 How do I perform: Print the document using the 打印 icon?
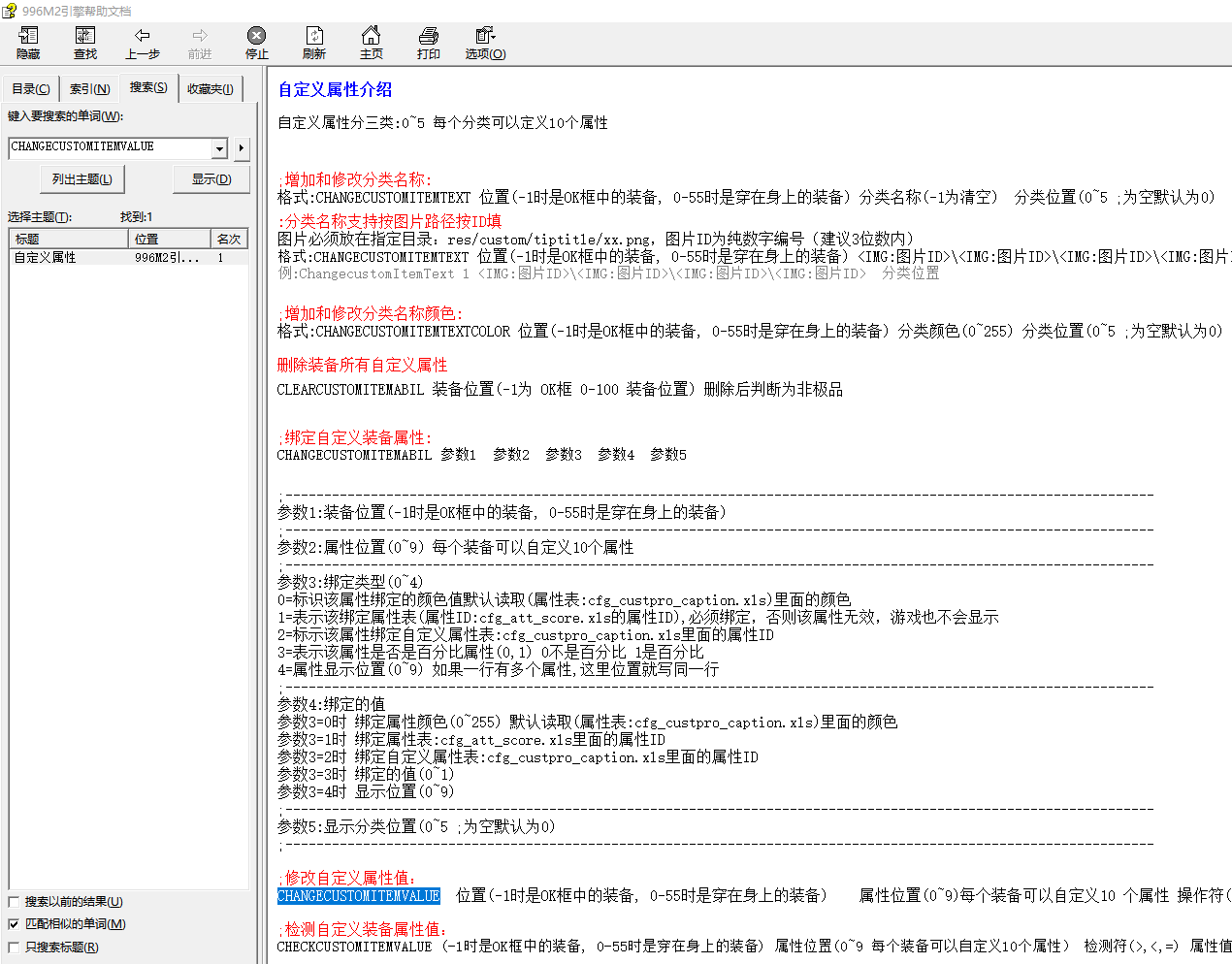click(428, 44)
